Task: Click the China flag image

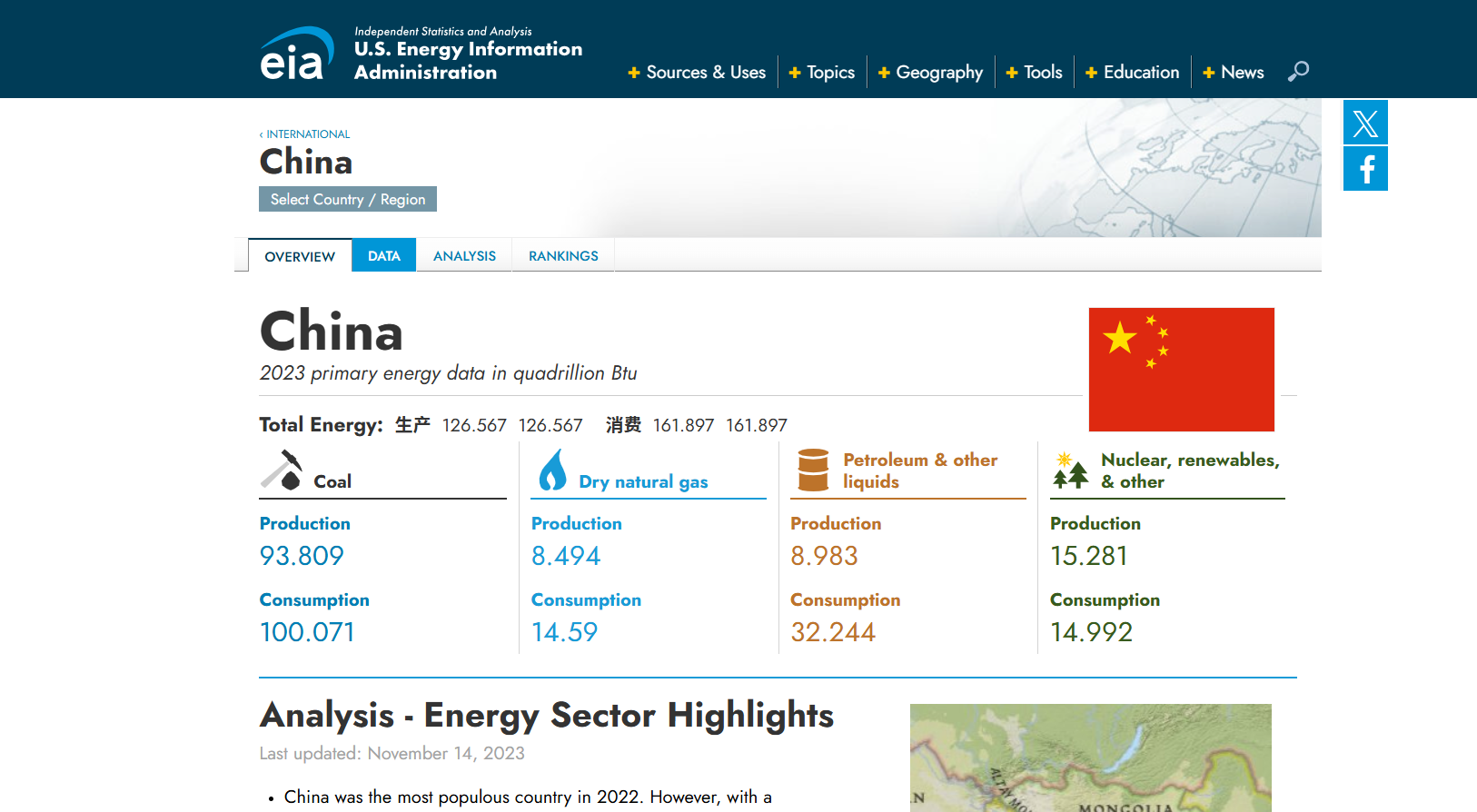Action: (x=1181, y=370)
